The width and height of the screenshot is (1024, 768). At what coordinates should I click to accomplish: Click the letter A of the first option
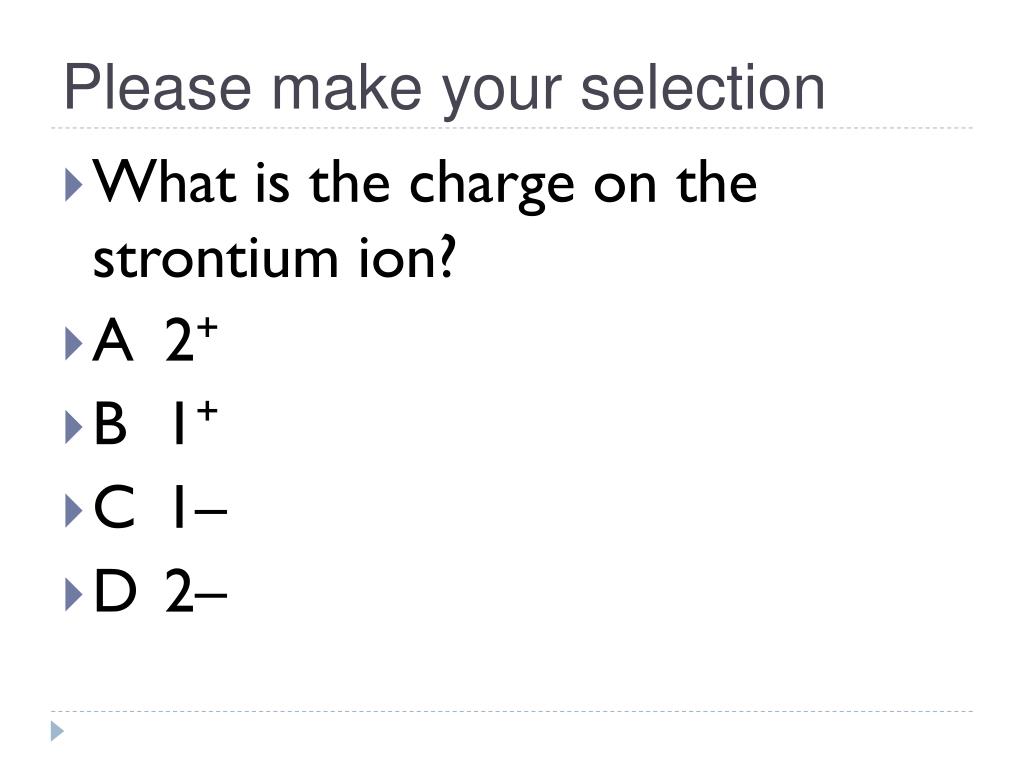tap(113, 340)
